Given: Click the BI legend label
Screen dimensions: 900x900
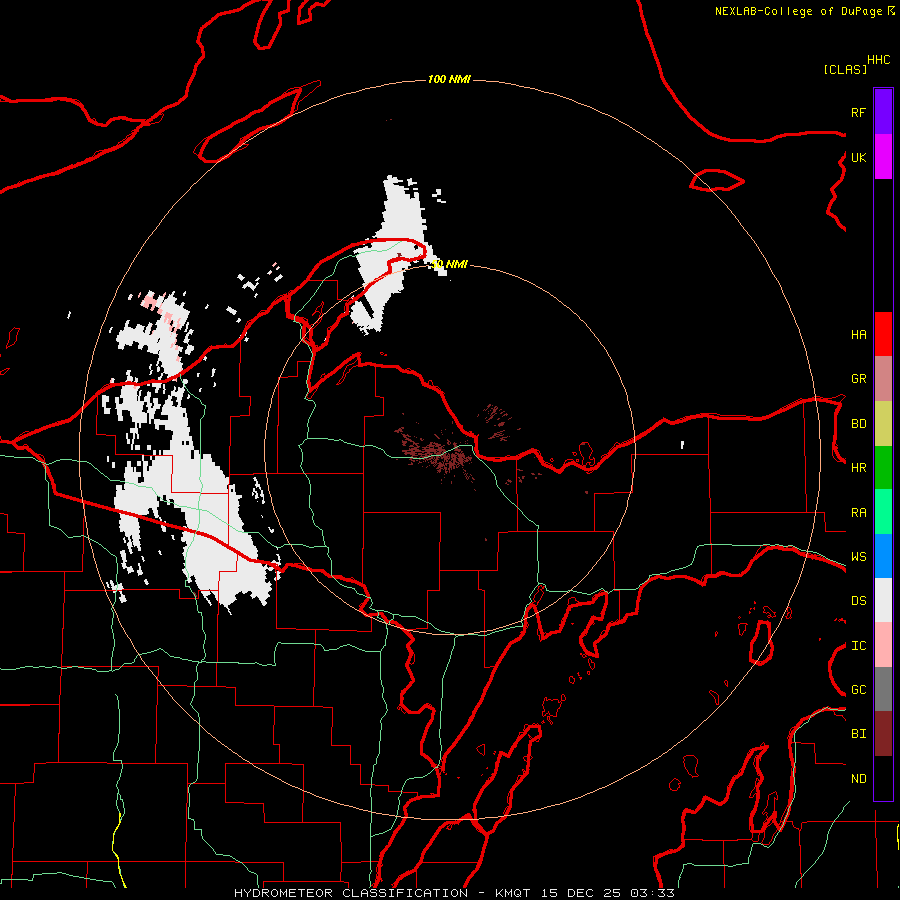Looking at the screenshot, I should [x=858, y=734].
